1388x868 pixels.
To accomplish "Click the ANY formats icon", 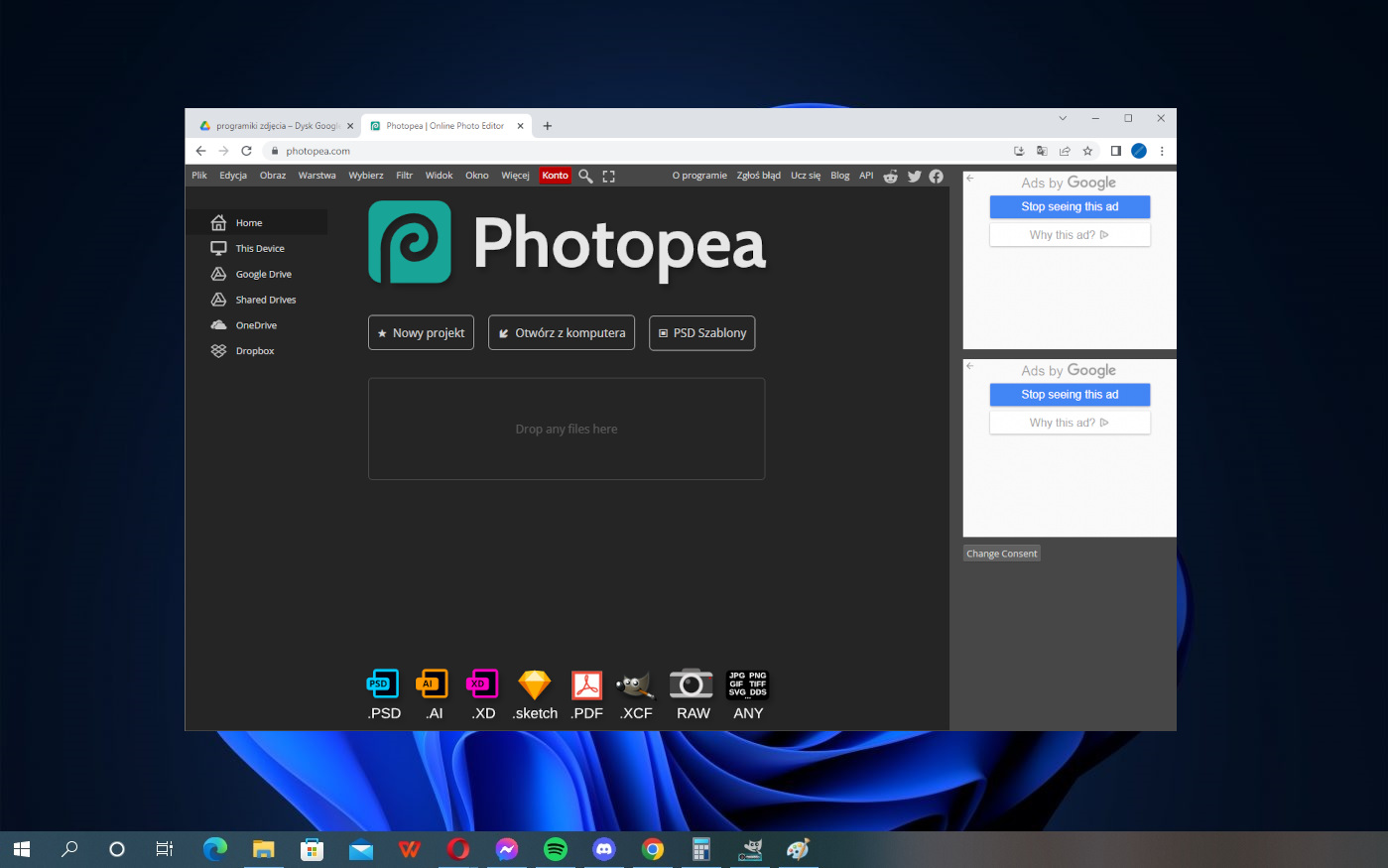I will pos(748,684).
